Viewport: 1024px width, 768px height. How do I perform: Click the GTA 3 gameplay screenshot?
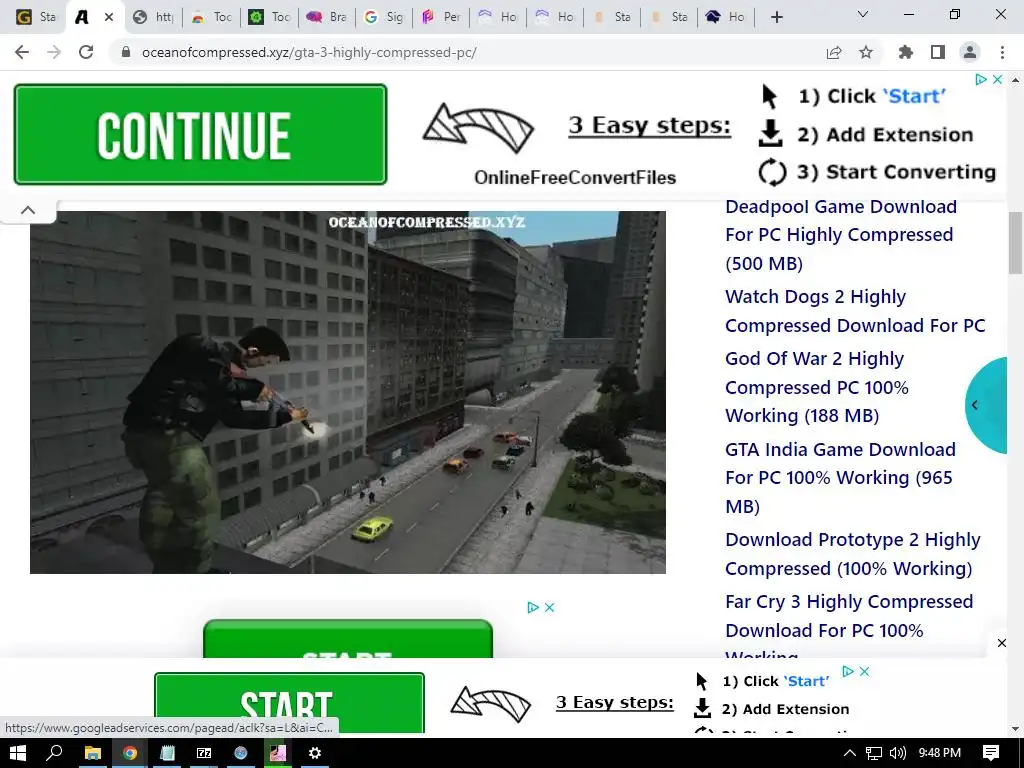[347, 392]
